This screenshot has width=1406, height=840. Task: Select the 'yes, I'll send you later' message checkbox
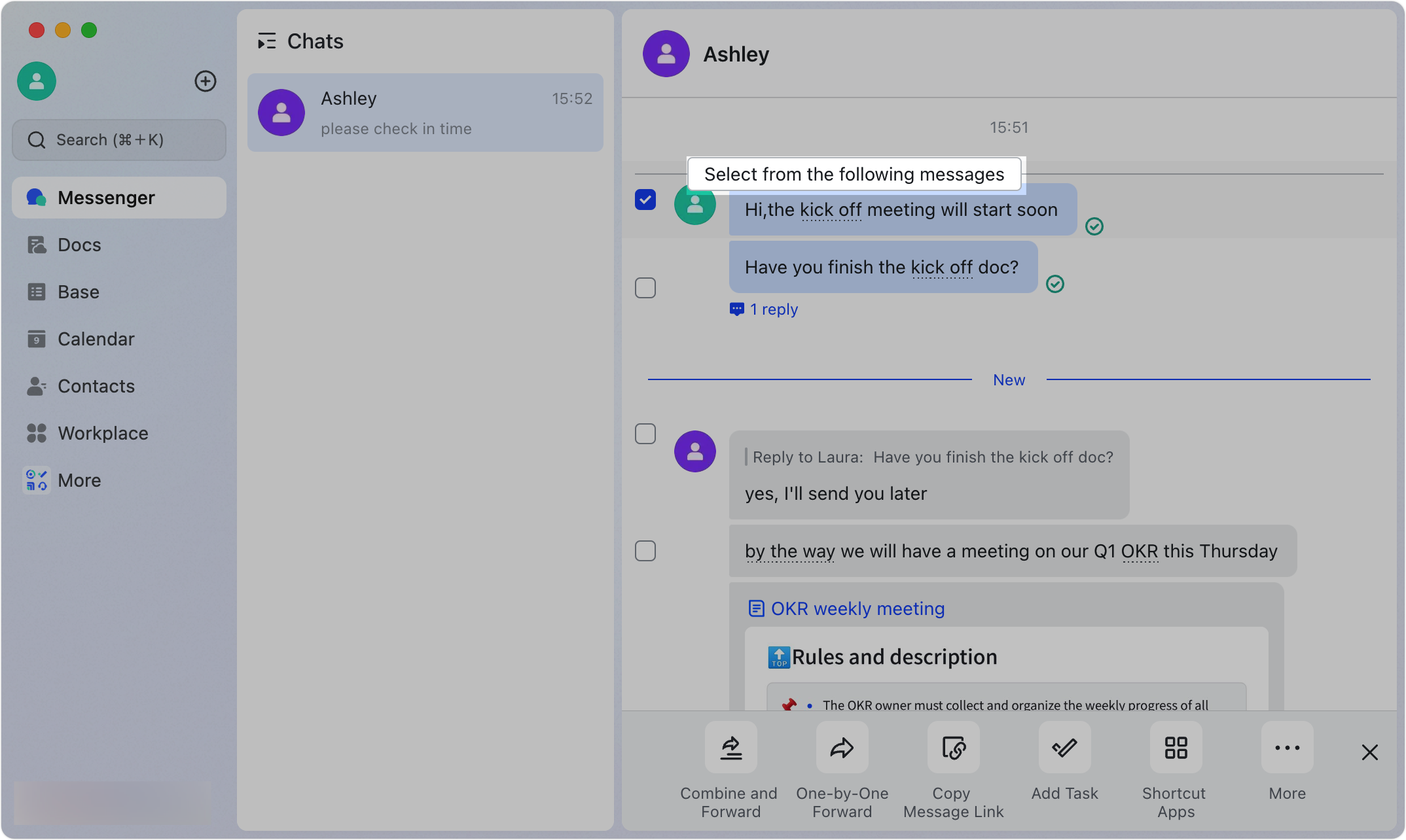point(645,433)
